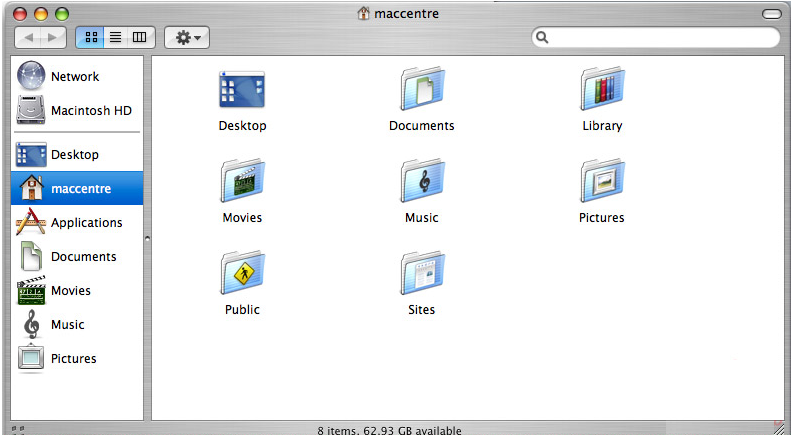The image size is (793, 438).
Task: Click the search field
Action: coord(655,37)
